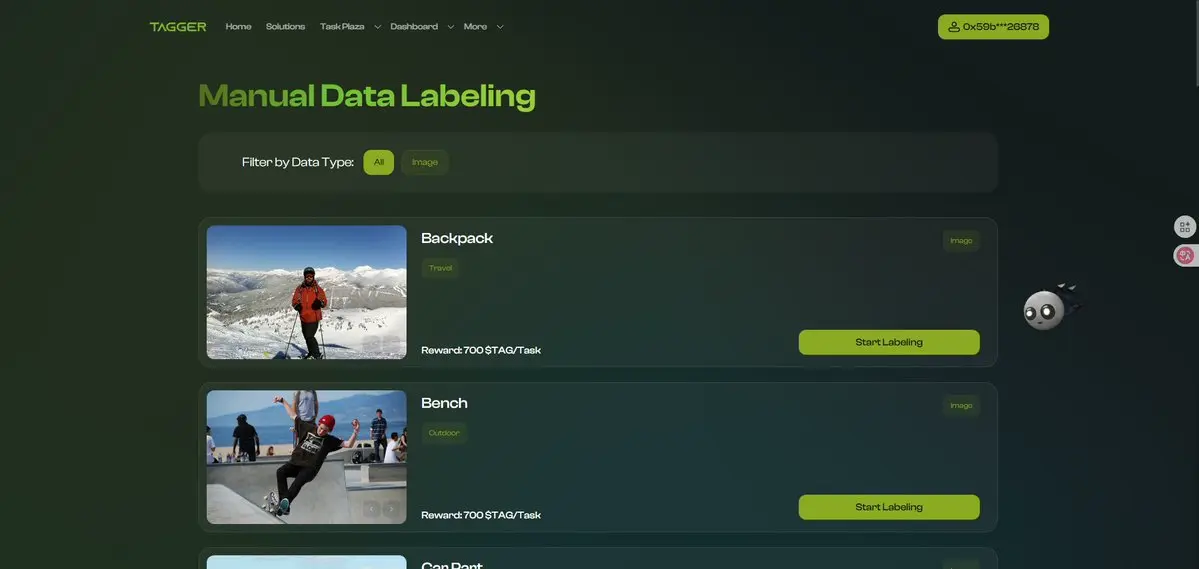Click the Backpack task title
This screenshot has width=1199, height=569.
[x=457, y=239]
